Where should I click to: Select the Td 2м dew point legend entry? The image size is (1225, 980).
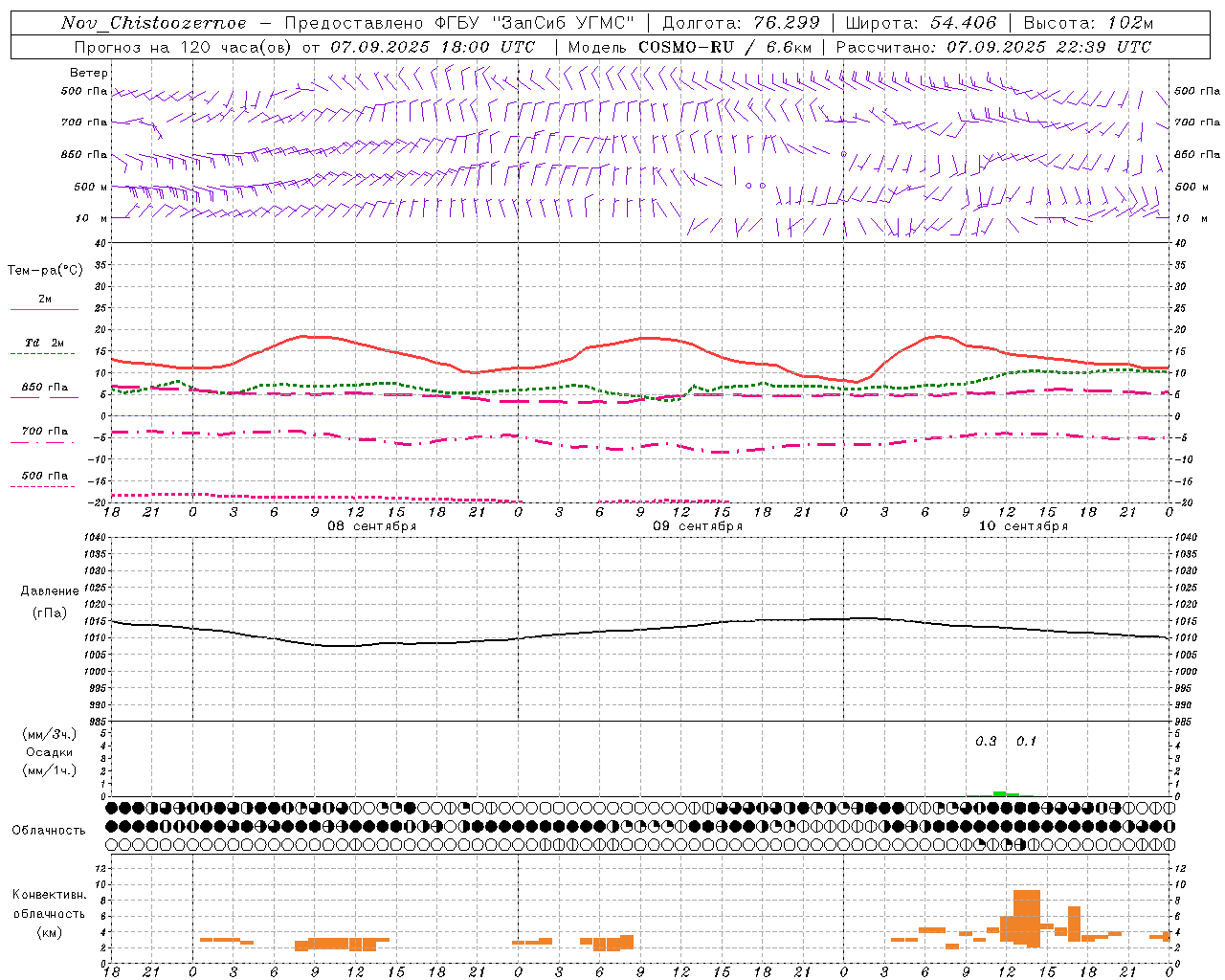(45, 343)
